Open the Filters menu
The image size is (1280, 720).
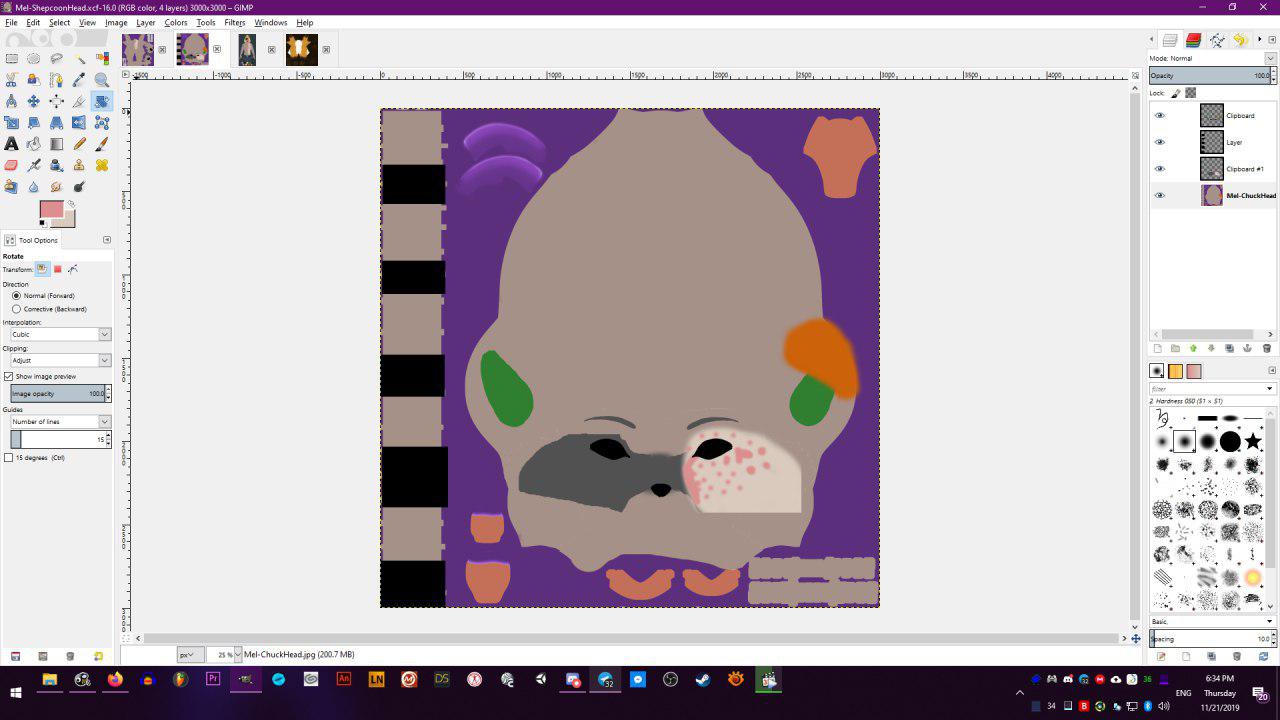pos(235,22)
